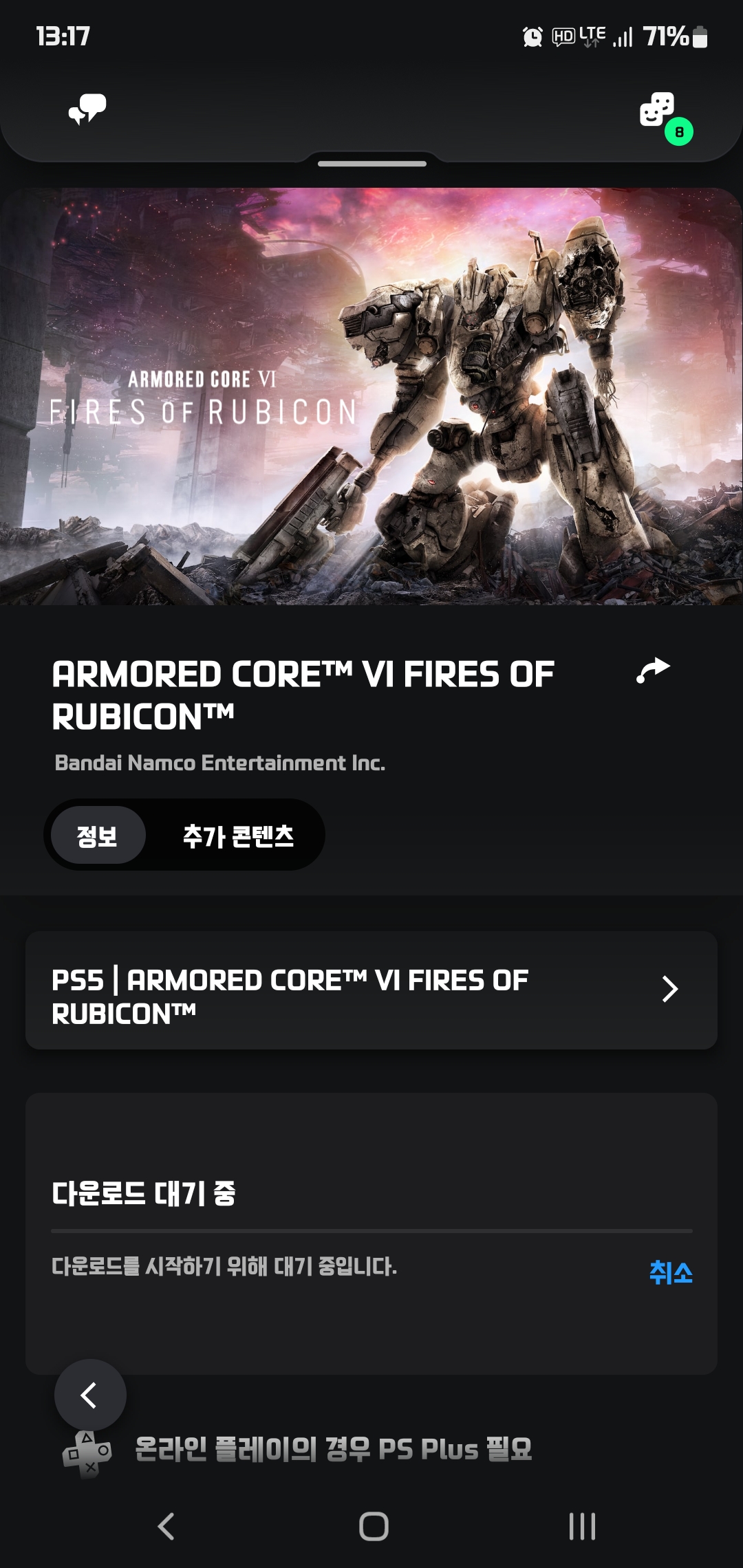The height and width of the screenshot is (1568, 743).
Task: Open the friends party icon
Action: click(657, 109)
